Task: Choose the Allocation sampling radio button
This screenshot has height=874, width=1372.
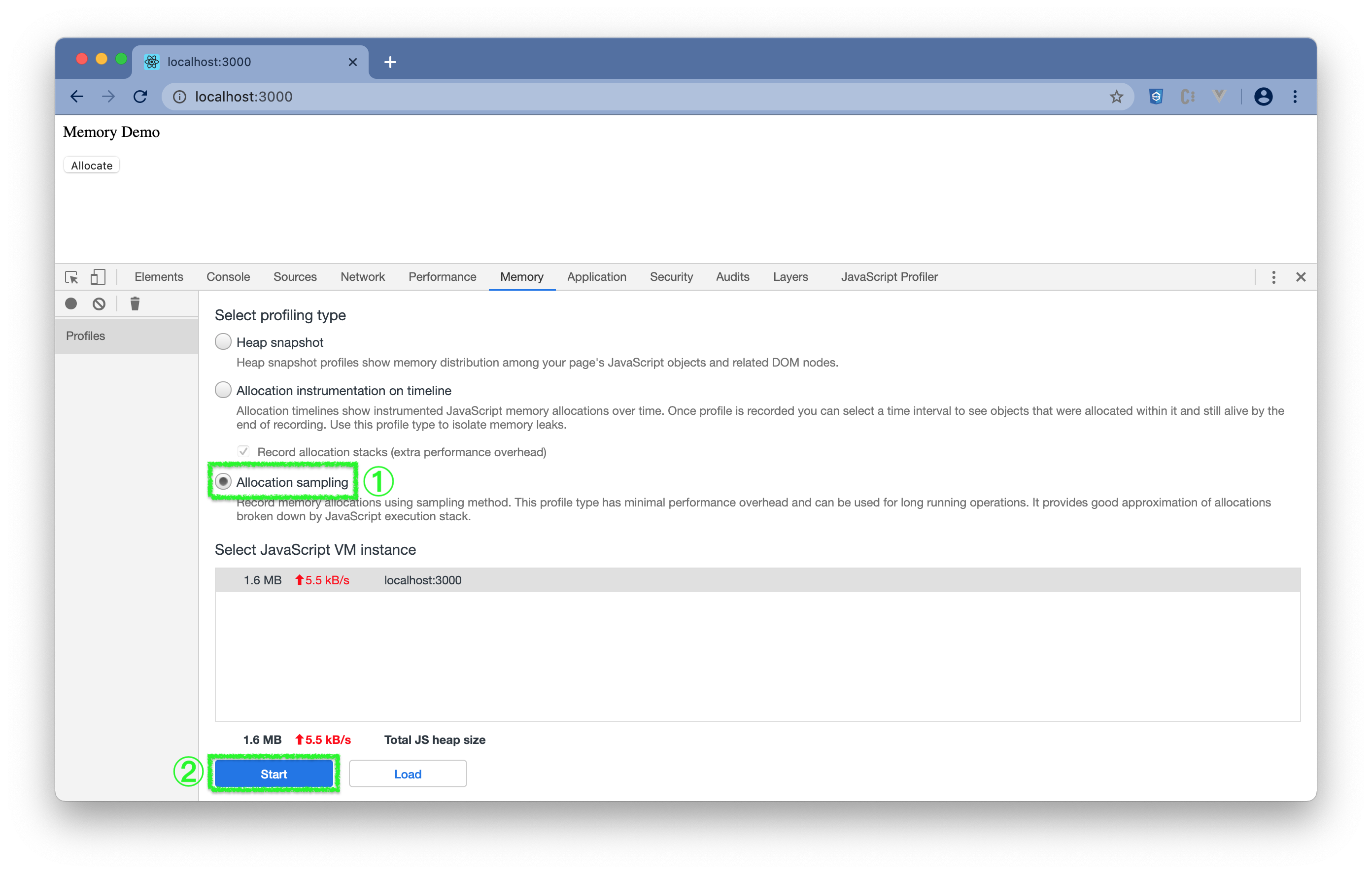Action: [x=223, y=482]
